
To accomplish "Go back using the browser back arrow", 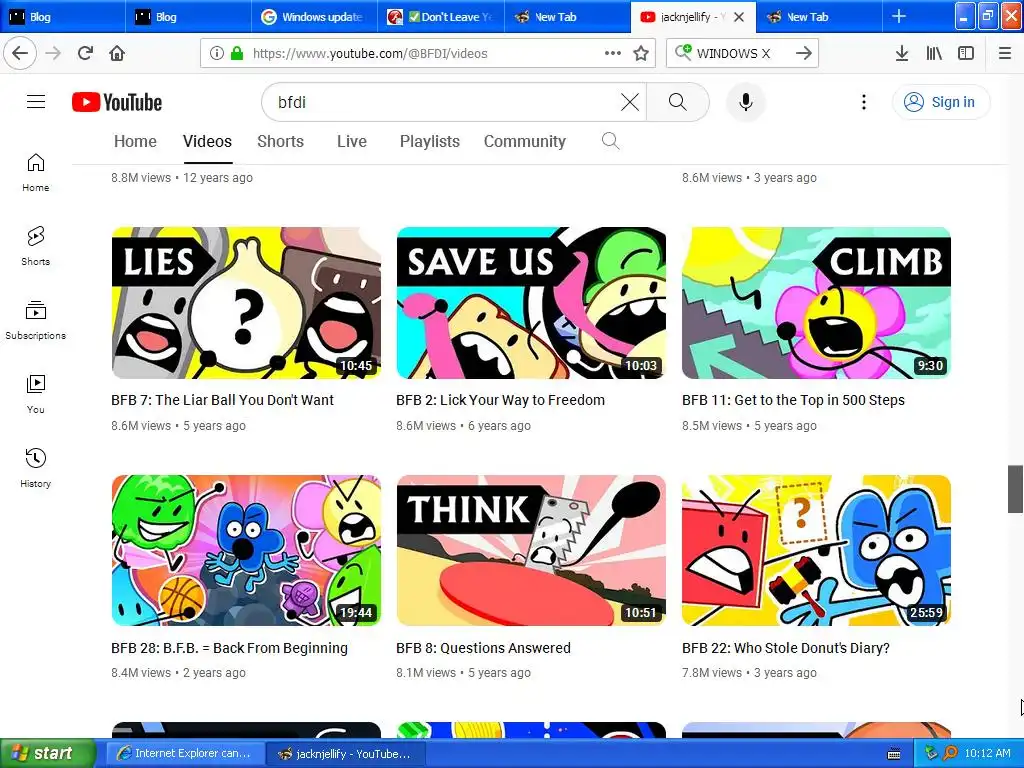I will pyautogui.click(x=20, y=53).
